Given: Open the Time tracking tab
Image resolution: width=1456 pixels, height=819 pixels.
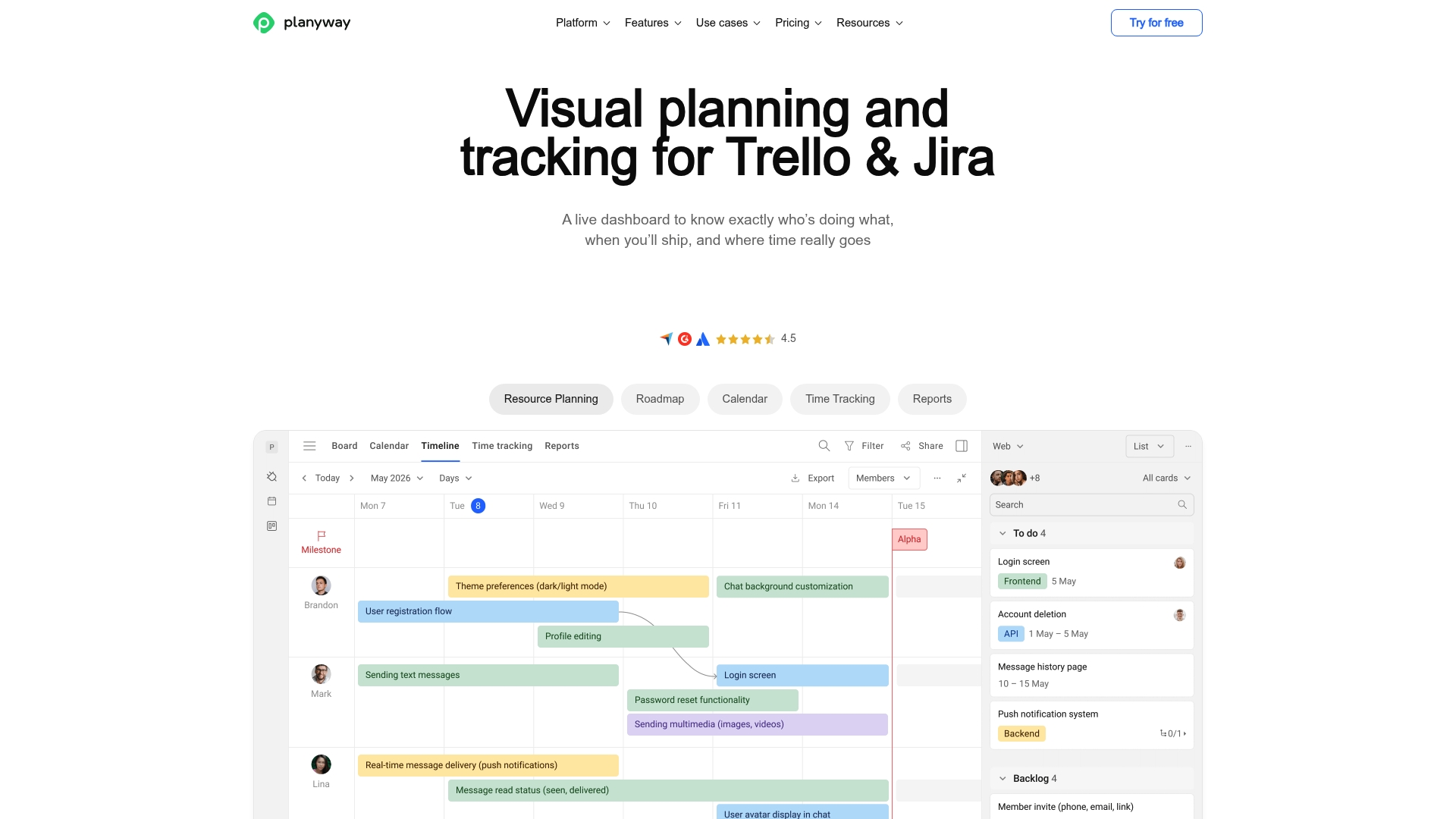Looking at the screenshot, I should (501, 446).
